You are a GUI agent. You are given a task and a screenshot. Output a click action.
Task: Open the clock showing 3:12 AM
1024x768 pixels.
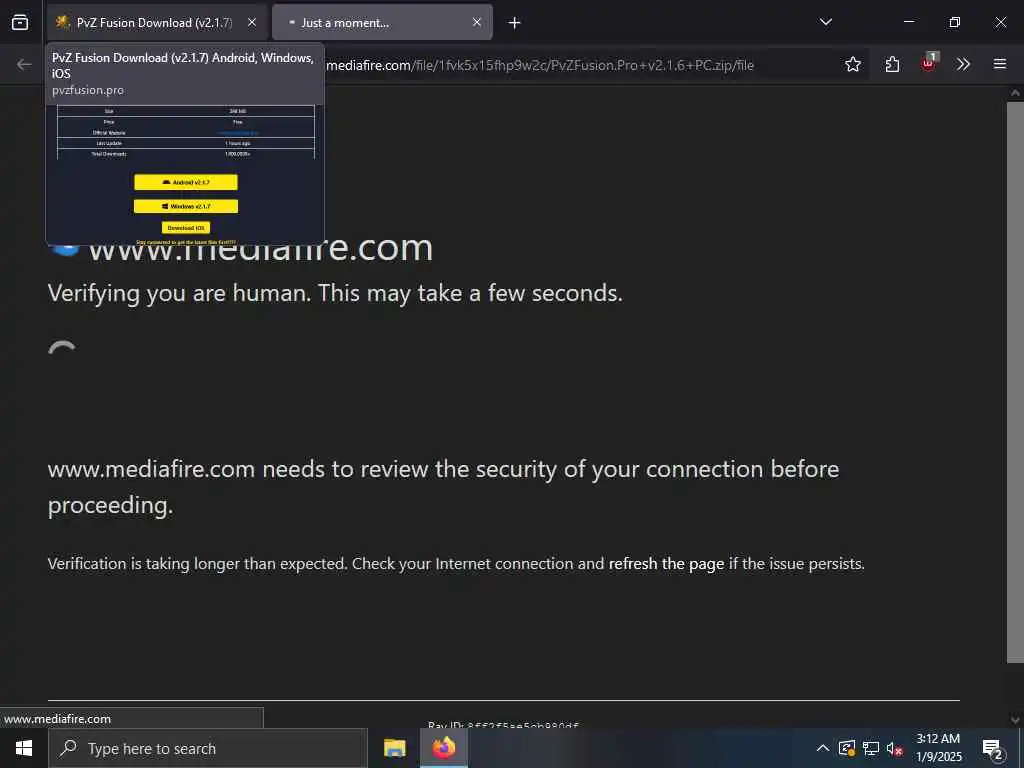pos(938,748)
